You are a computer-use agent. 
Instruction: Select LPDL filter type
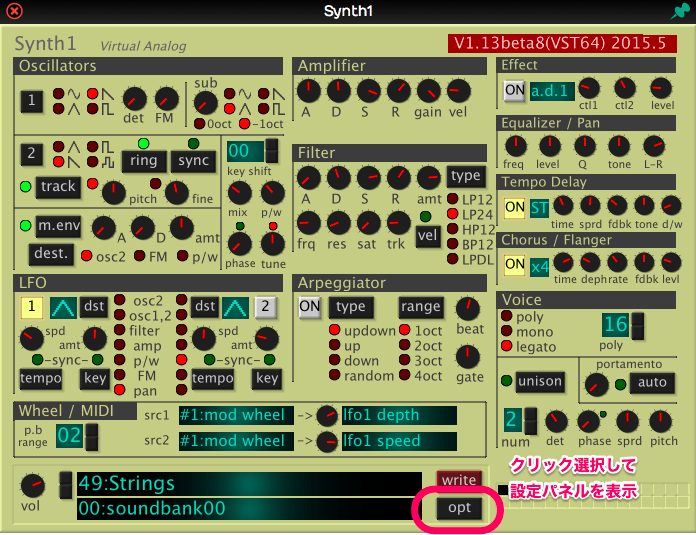pyautogui.click(x=452, y=258)
